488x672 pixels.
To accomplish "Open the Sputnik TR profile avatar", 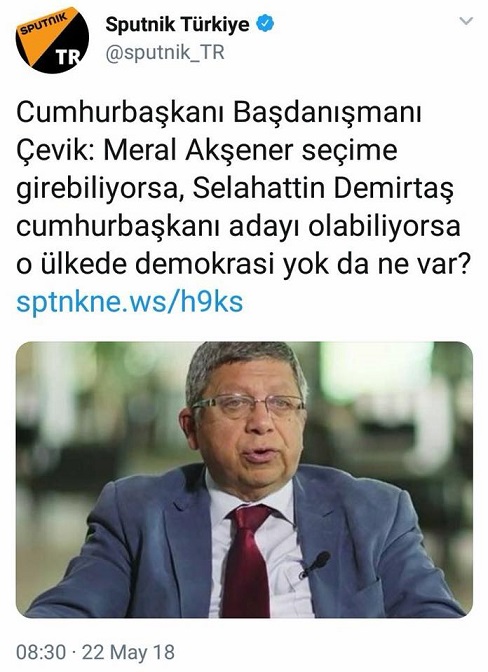I will [52, 40].
